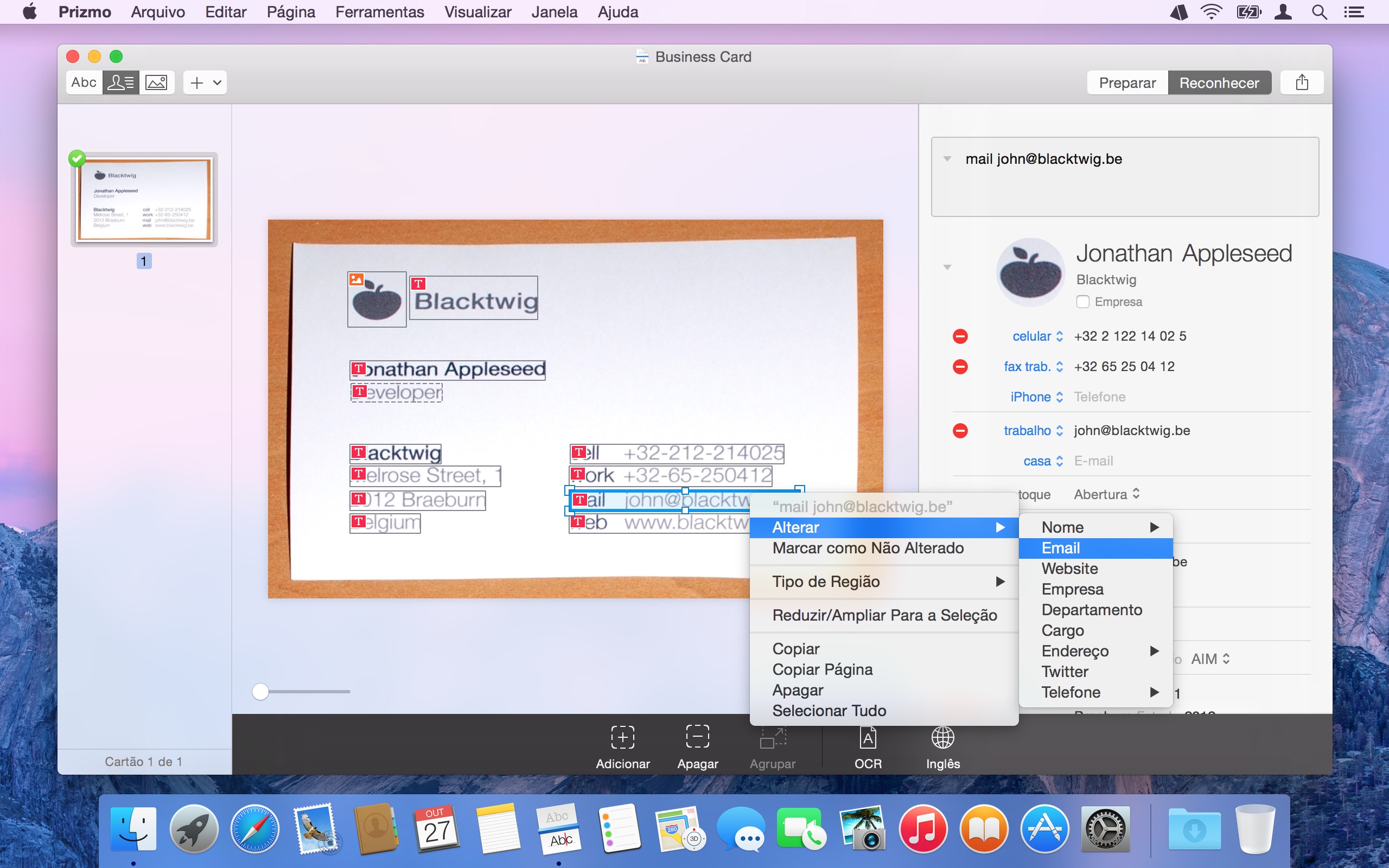Open the Ferramentas menu
The height and width of the screenshot is (868, 1389).
pyautogui.click(x=379, y=12)
